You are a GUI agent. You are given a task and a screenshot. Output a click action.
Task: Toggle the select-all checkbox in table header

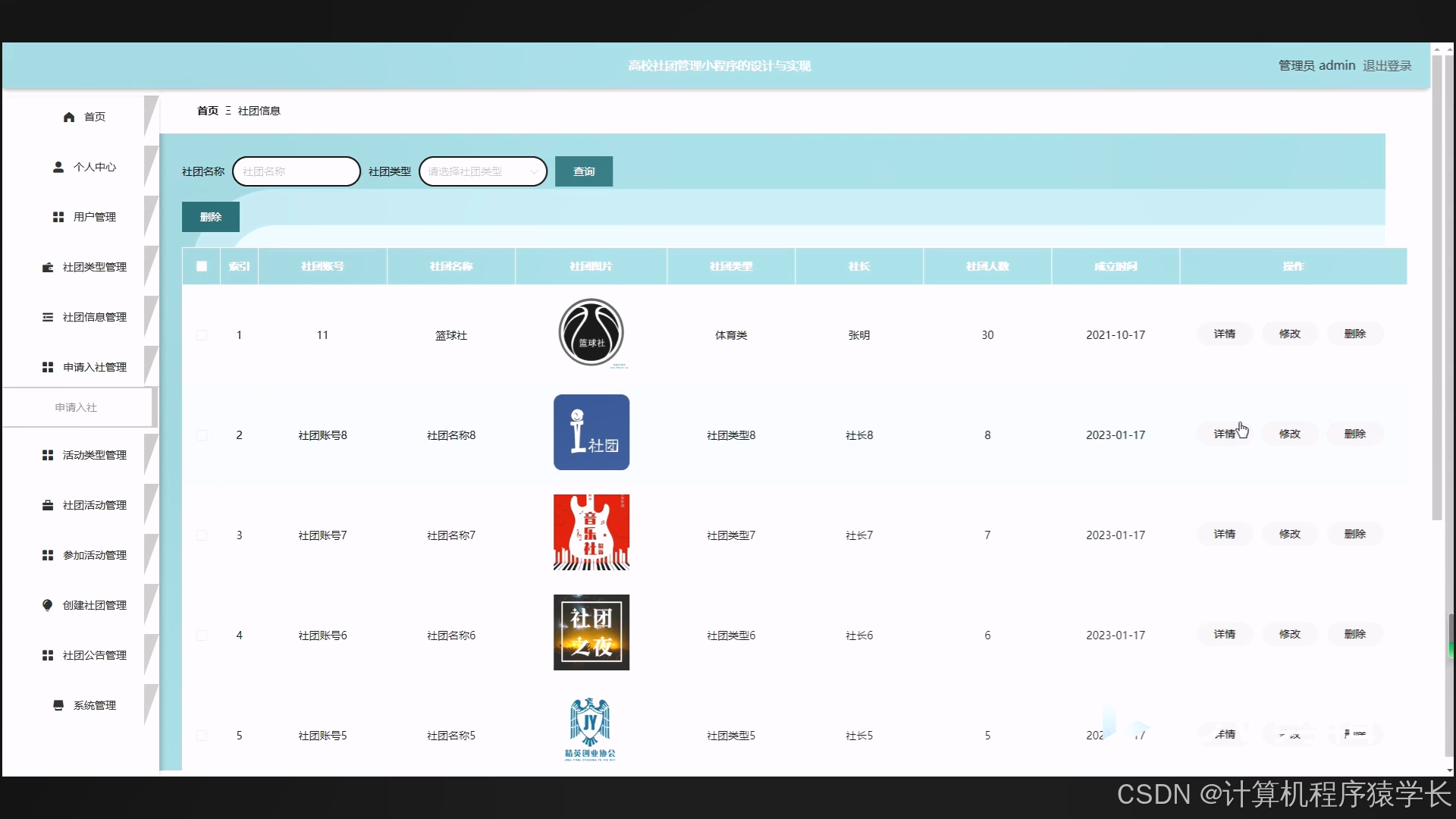coord(202,266)
